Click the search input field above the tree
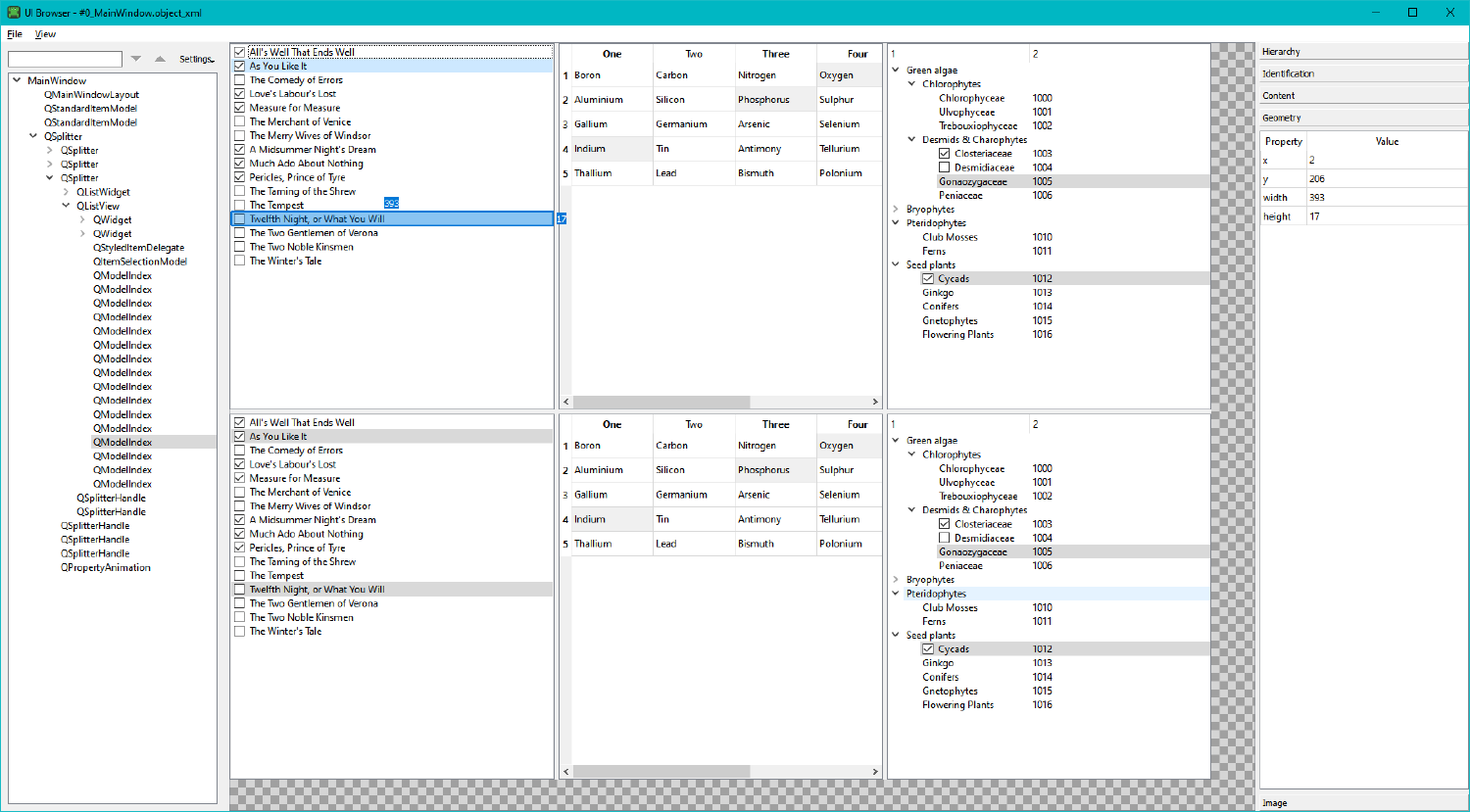Image resolution: width=1470 pixels, height=812 pixels. click(65, 60)
